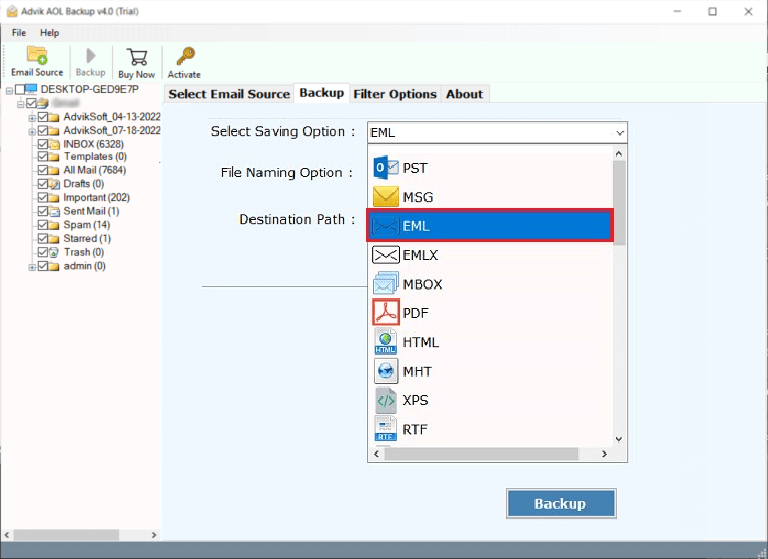Pick the XPS code file icon
768x559 pixels.
(x=385, y=400)
